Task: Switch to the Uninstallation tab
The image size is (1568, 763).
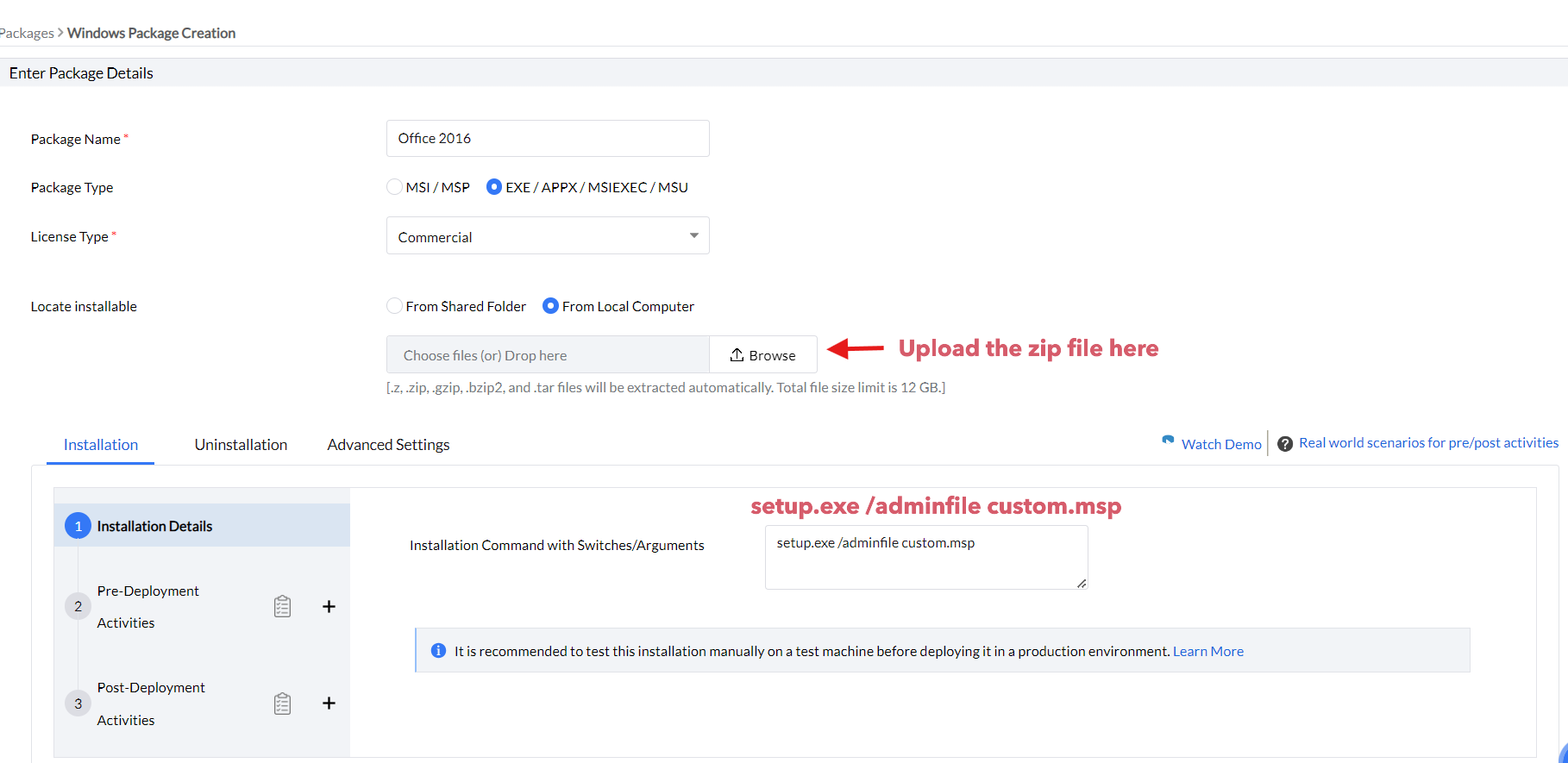Action: pos(241,445)
